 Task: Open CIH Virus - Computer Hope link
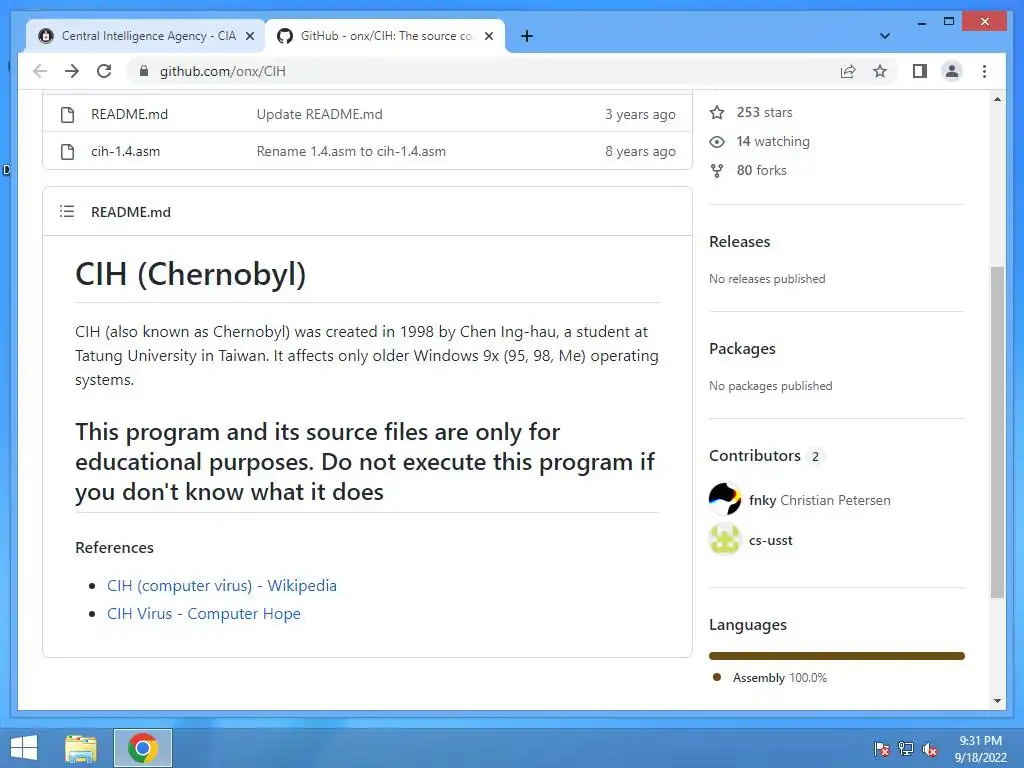(204, 614)
